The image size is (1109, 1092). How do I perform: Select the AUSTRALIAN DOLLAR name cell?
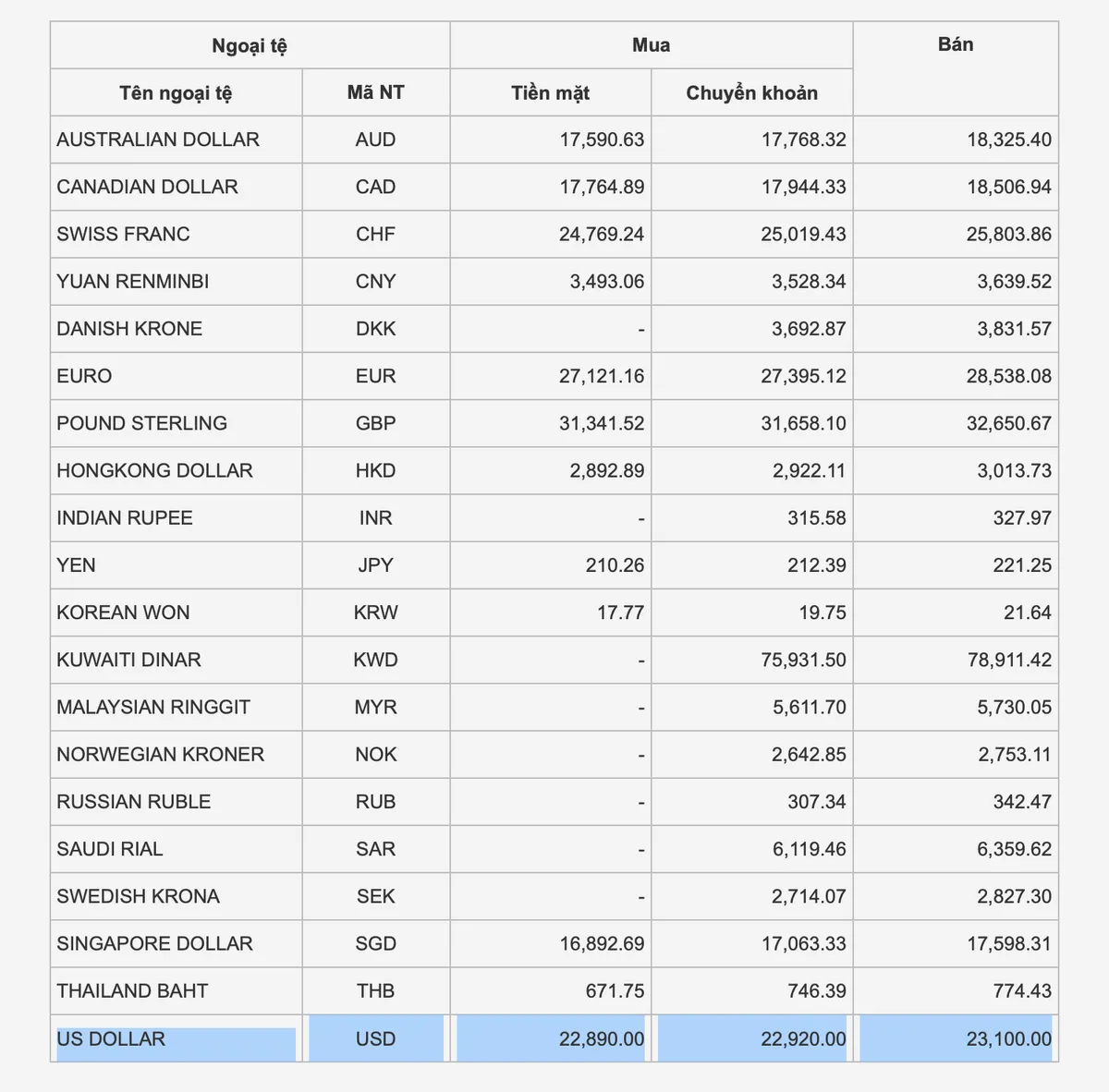pyautogui.click(x=158, y=140)
